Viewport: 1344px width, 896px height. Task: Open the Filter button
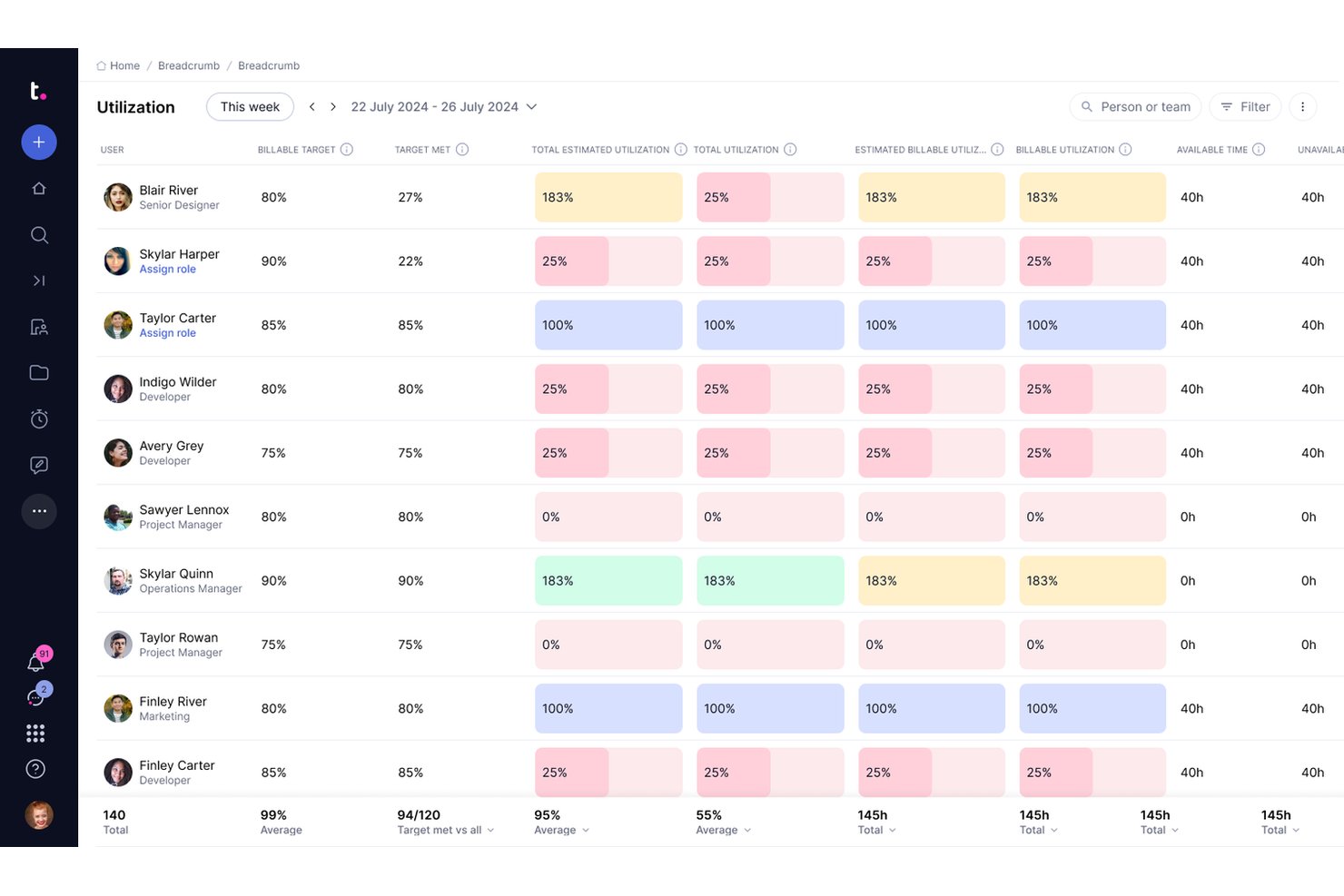[x=1245, y=106]
